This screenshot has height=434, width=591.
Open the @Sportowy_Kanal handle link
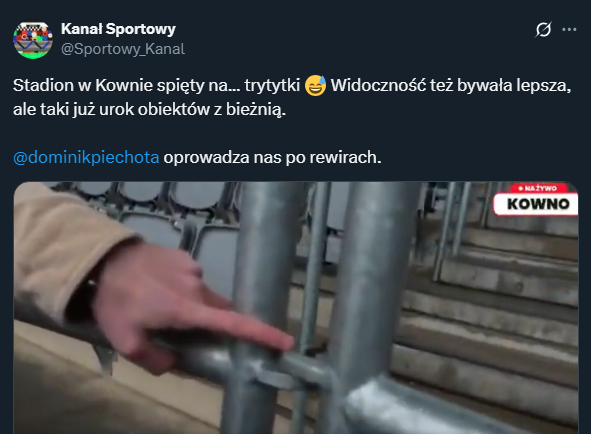123,49
